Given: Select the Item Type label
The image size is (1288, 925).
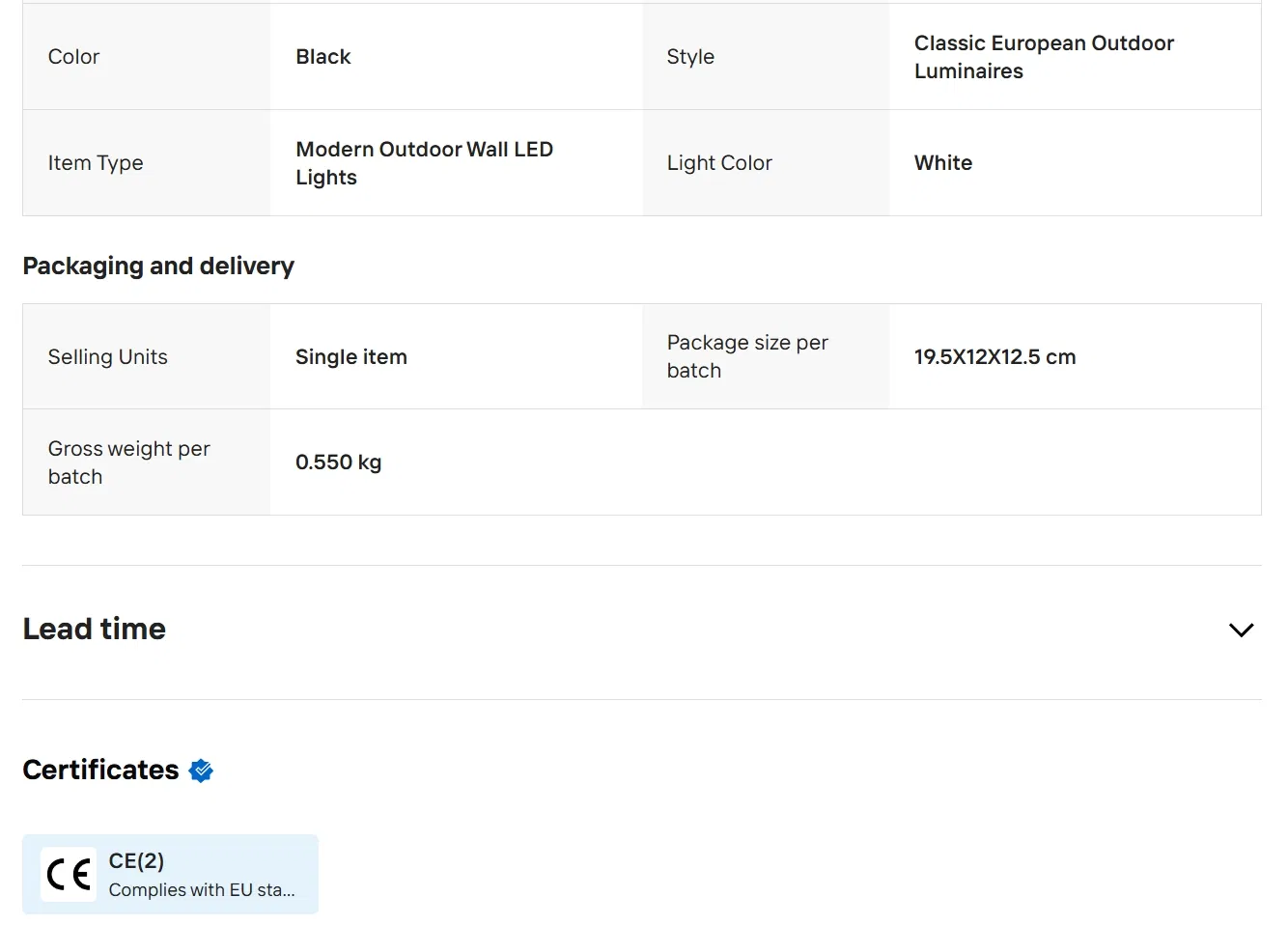Looking at the screenshot, I should coord(96,163).
